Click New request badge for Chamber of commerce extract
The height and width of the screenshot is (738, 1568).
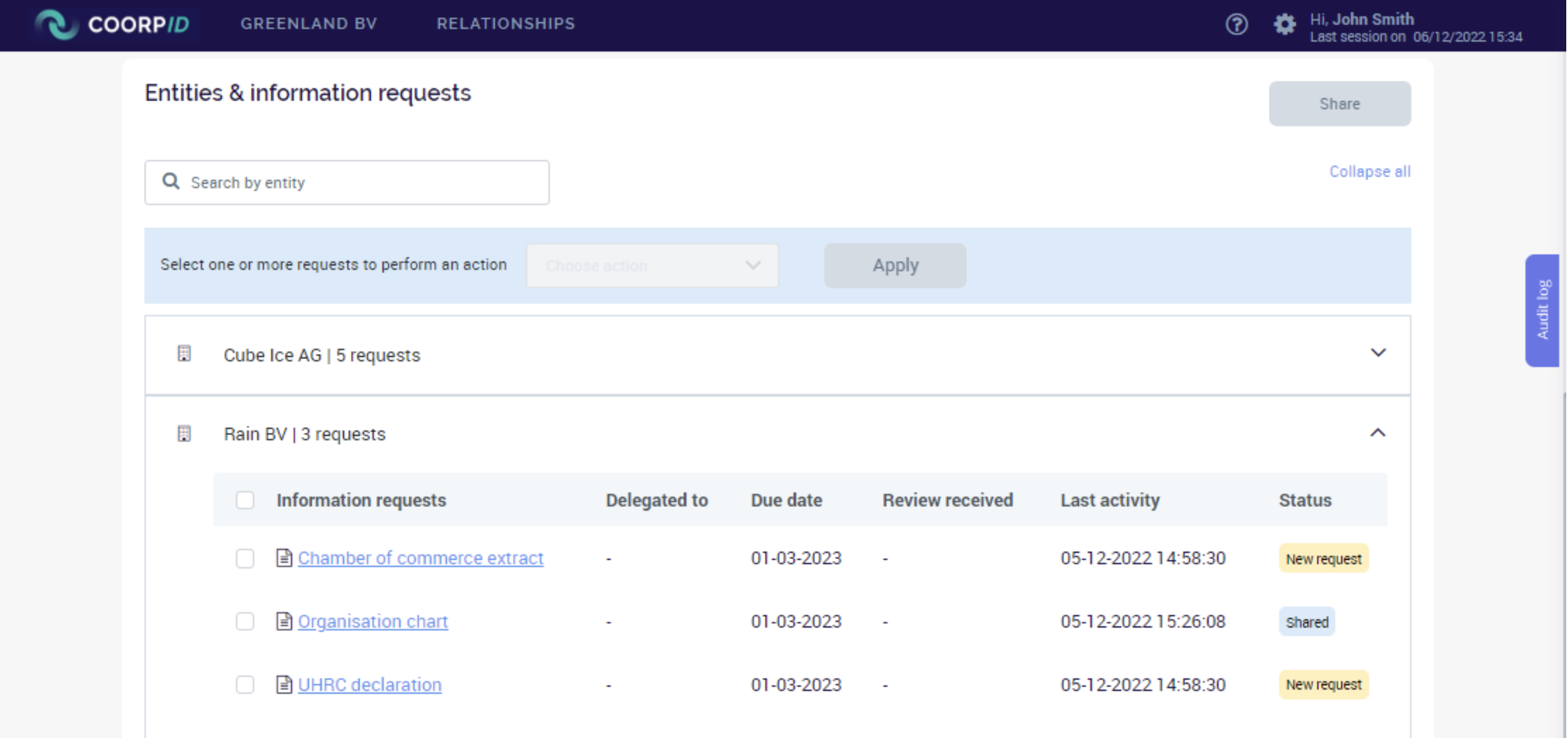(x=1323, y=558)
